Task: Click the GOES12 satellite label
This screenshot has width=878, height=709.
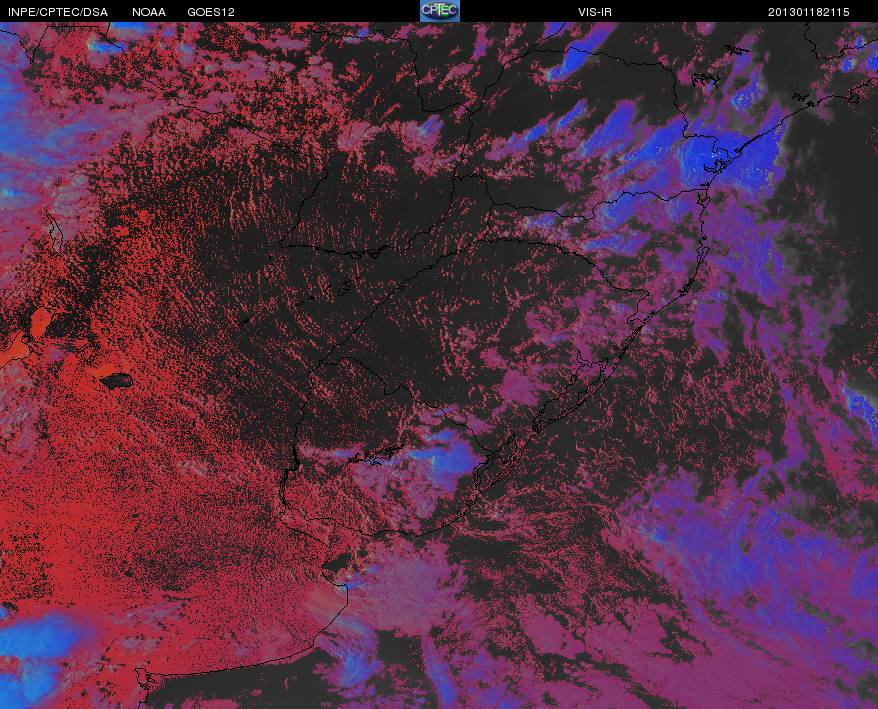Action: (x=211, y=12)
